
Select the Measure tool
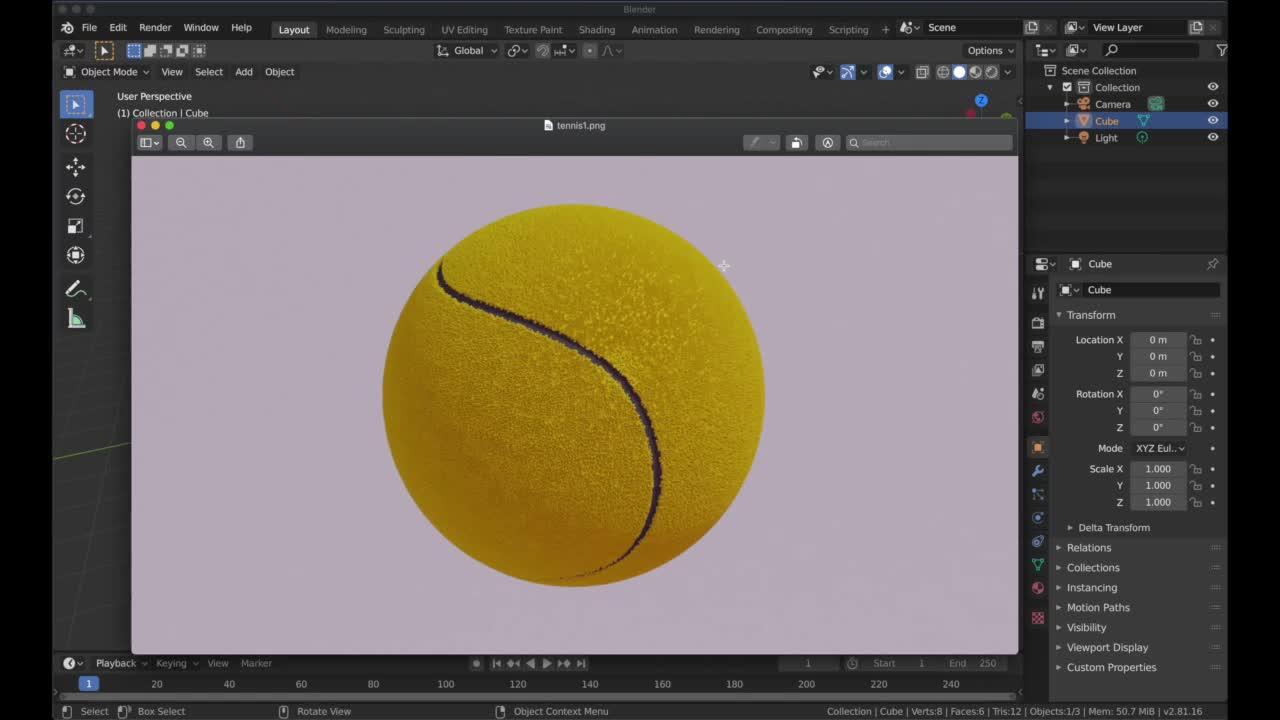(76, 318)
